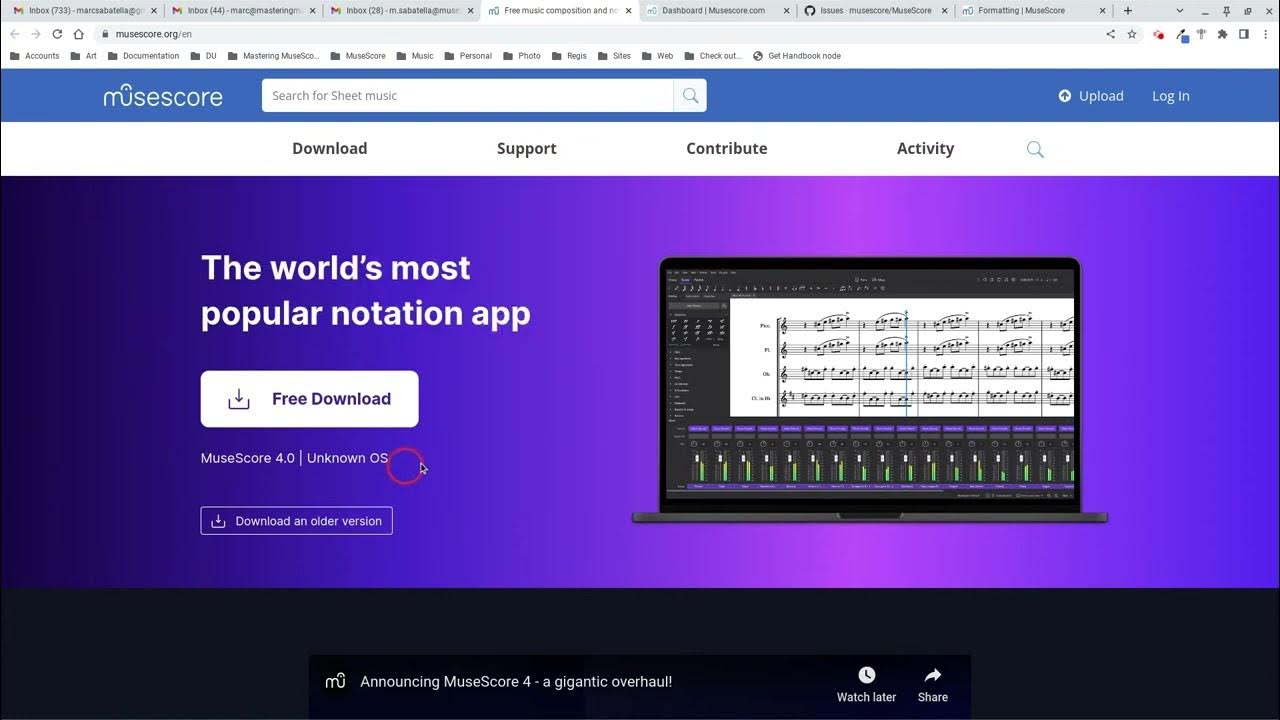Viewport: 1280px width, 720px height.
Task: Open the Web bookmark folder
Action: click(656, 56)
